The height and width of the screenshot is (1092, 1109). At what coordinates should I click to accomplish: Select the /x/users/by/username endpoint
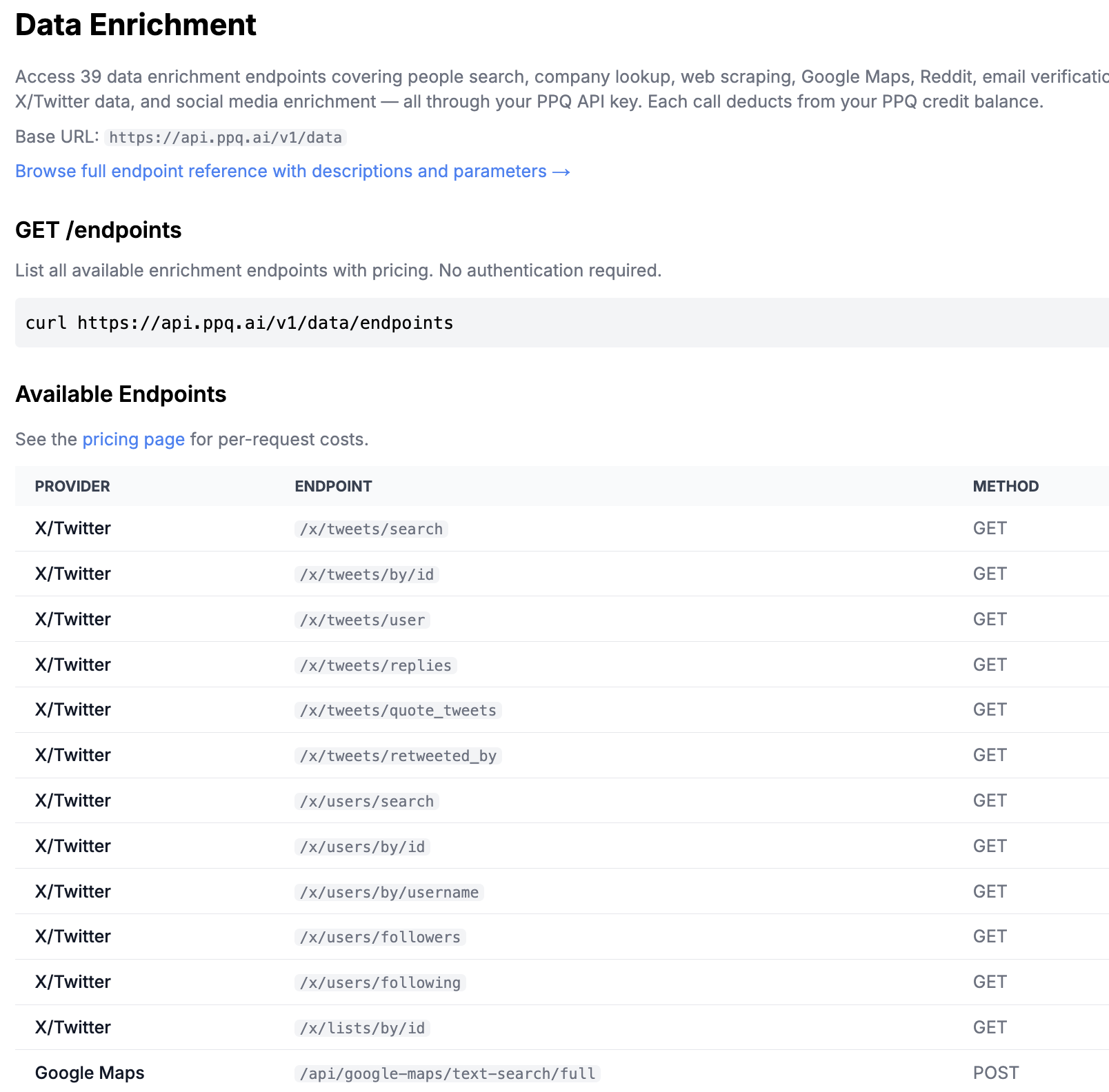pos(389,892)
